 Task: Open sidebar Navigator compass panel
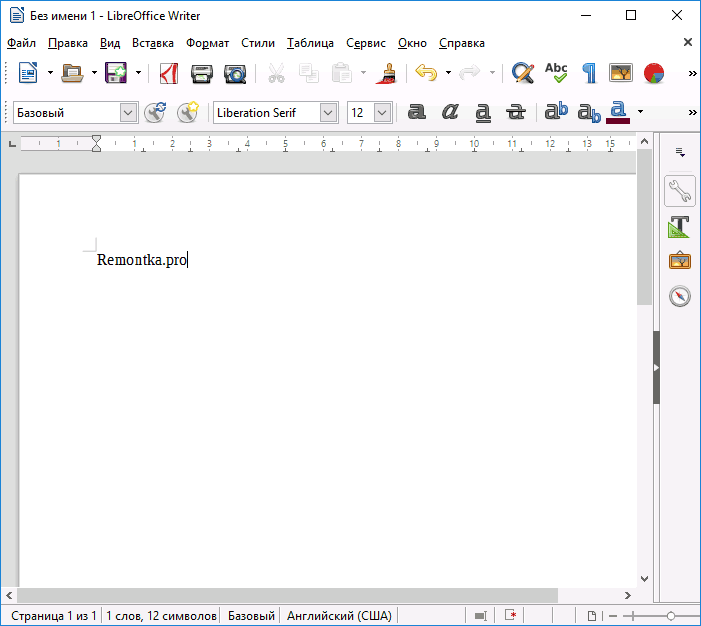(680, 296)
